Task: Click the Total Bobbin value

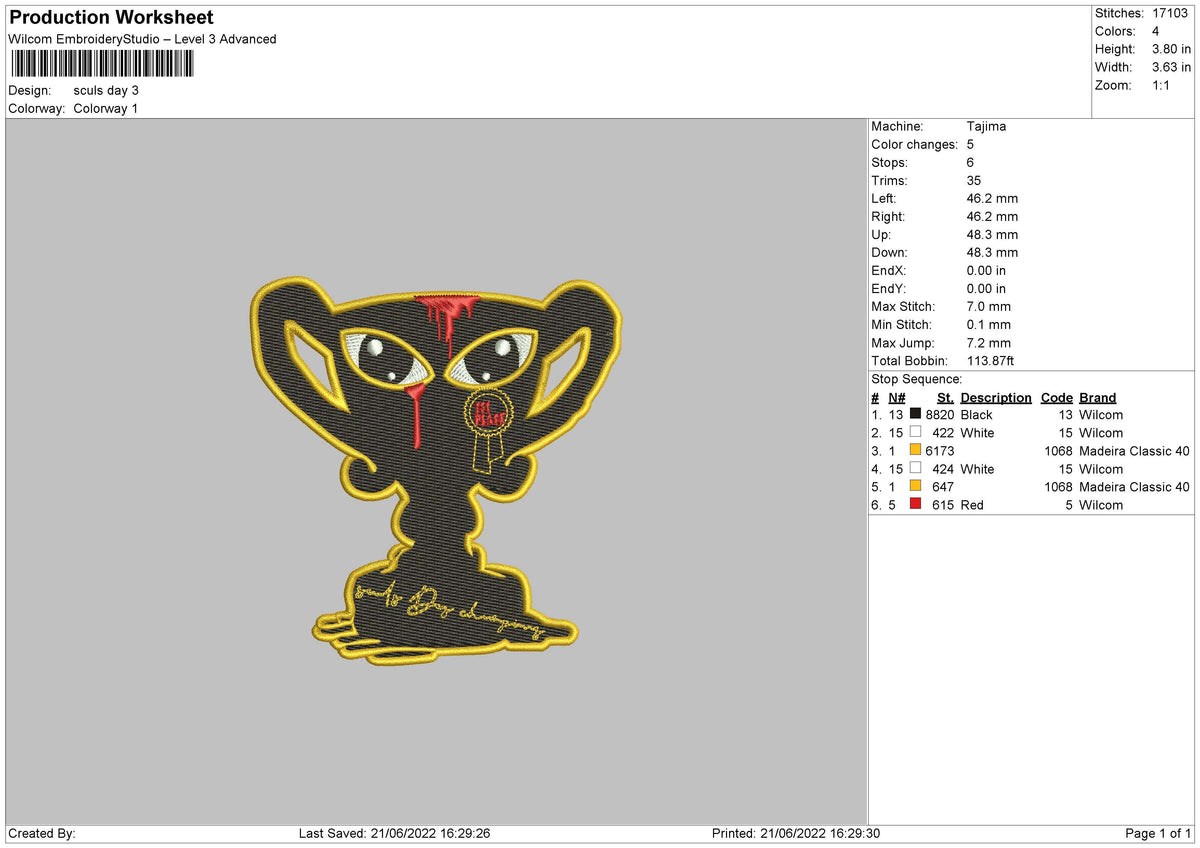Action: 993,361
